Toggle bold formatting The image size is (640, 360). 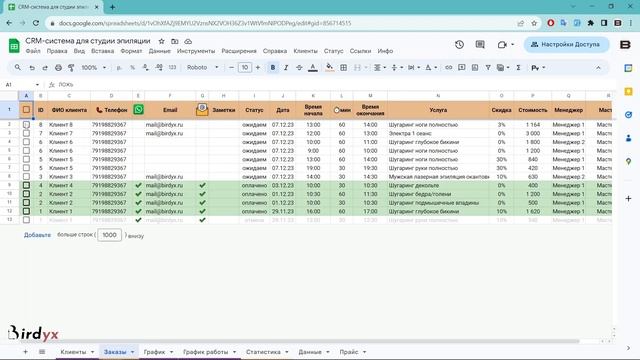pos(273,68)
